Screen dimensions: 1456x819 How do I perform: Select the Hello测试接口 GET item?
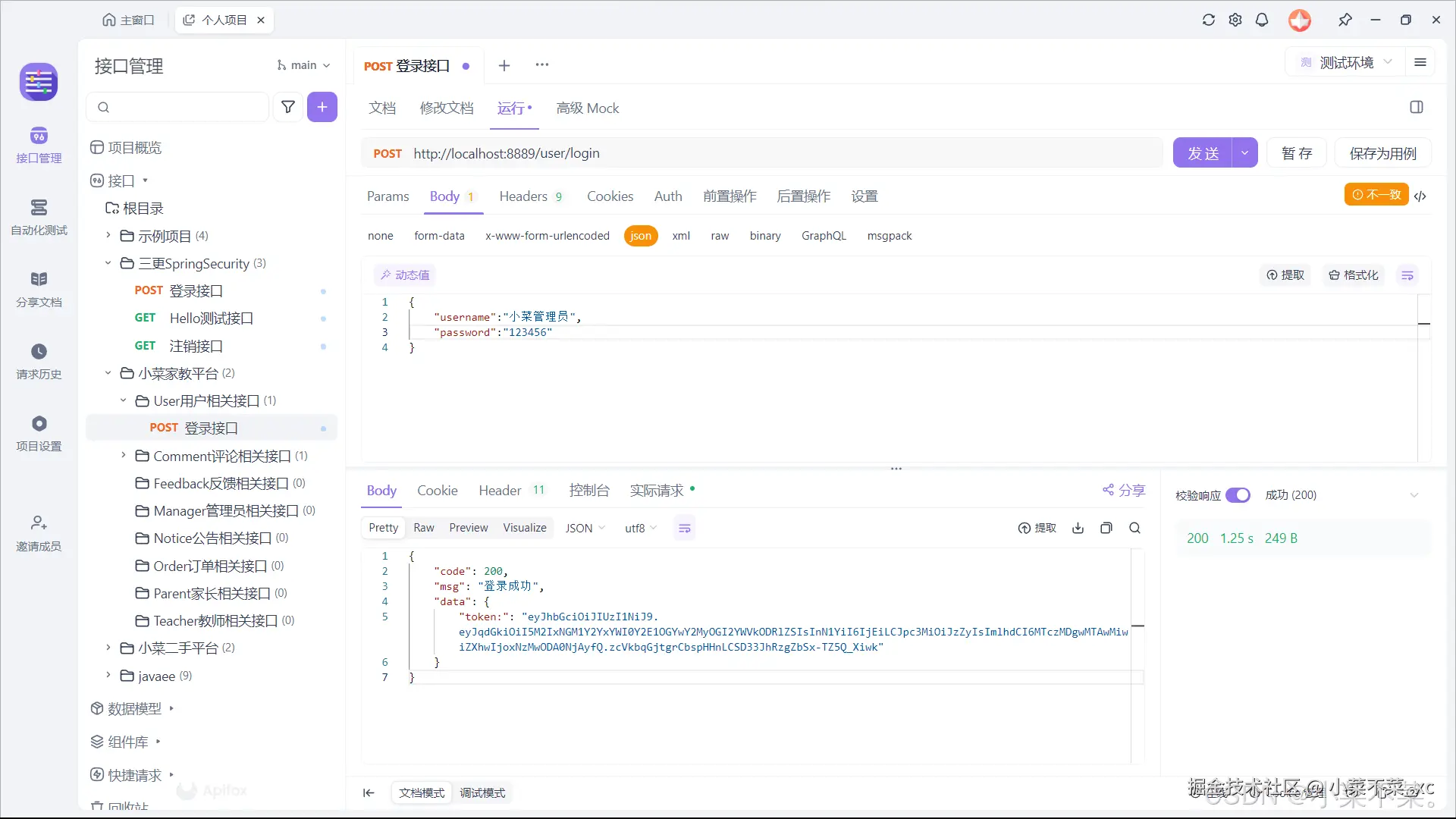[x=211, y=318]
